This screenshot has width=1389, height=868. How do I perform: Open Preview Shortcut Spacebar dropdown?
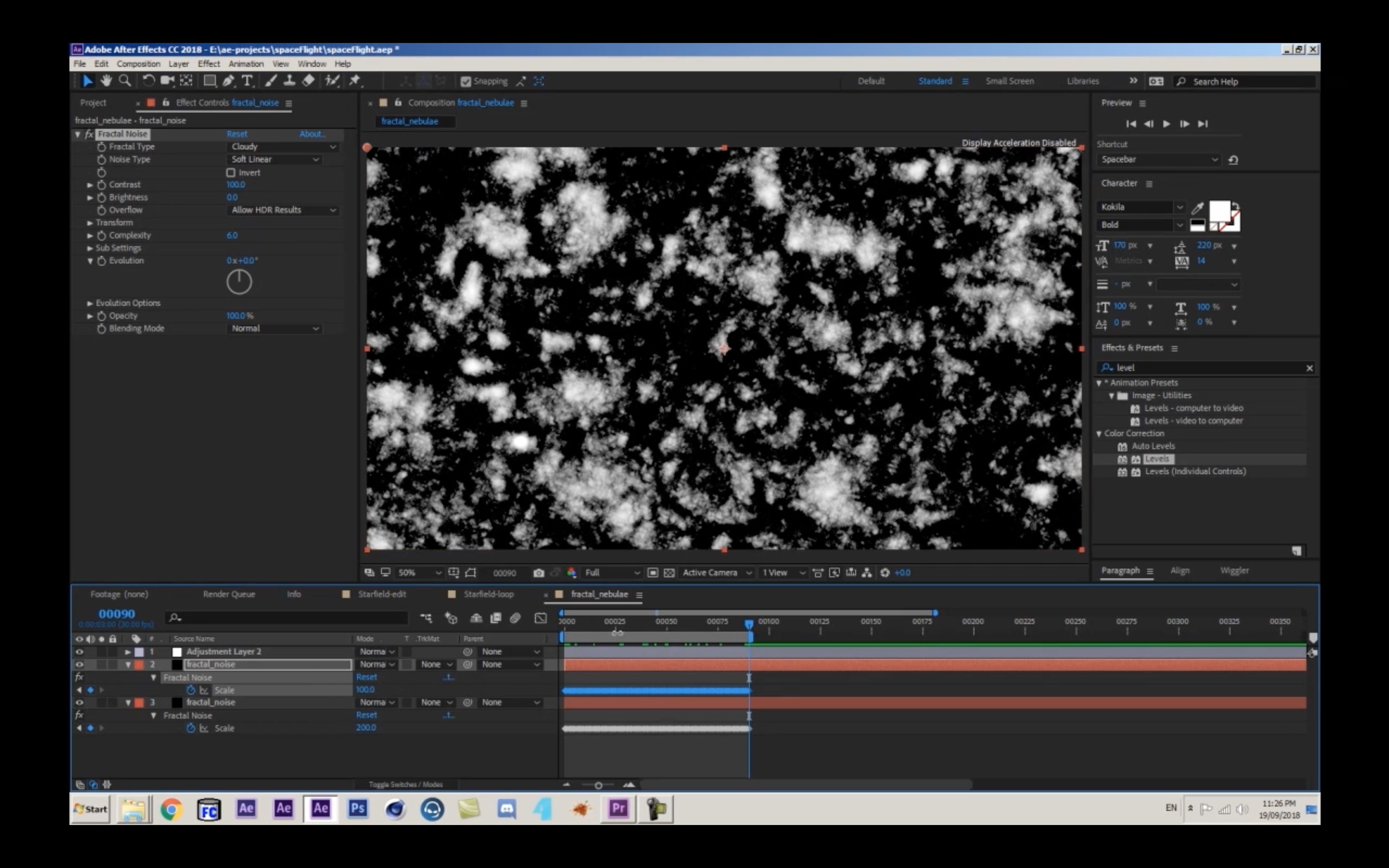pos(1158,160)
